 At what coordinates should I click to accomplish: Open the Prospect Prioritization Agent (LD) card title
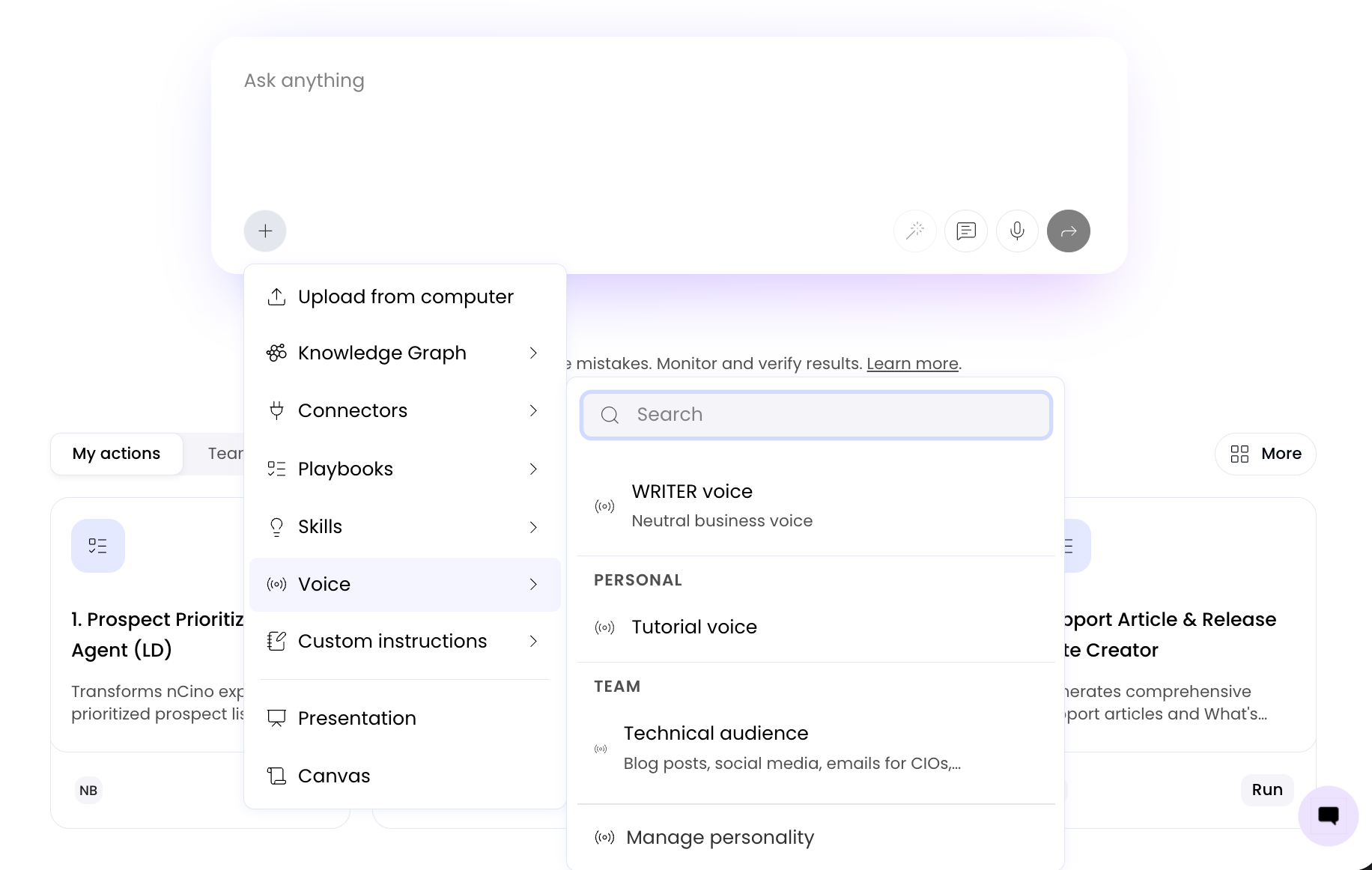pyautogui.click(x=159, y=635)
